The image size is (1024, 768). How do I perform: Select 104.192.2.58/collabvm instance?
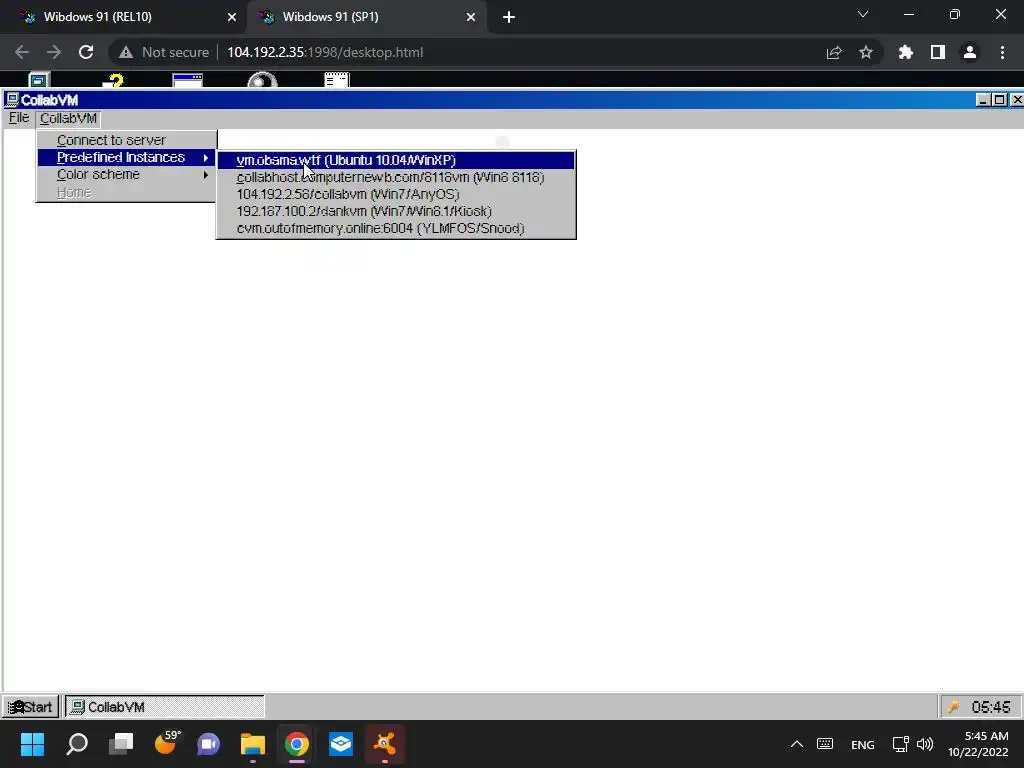[396, 194]
